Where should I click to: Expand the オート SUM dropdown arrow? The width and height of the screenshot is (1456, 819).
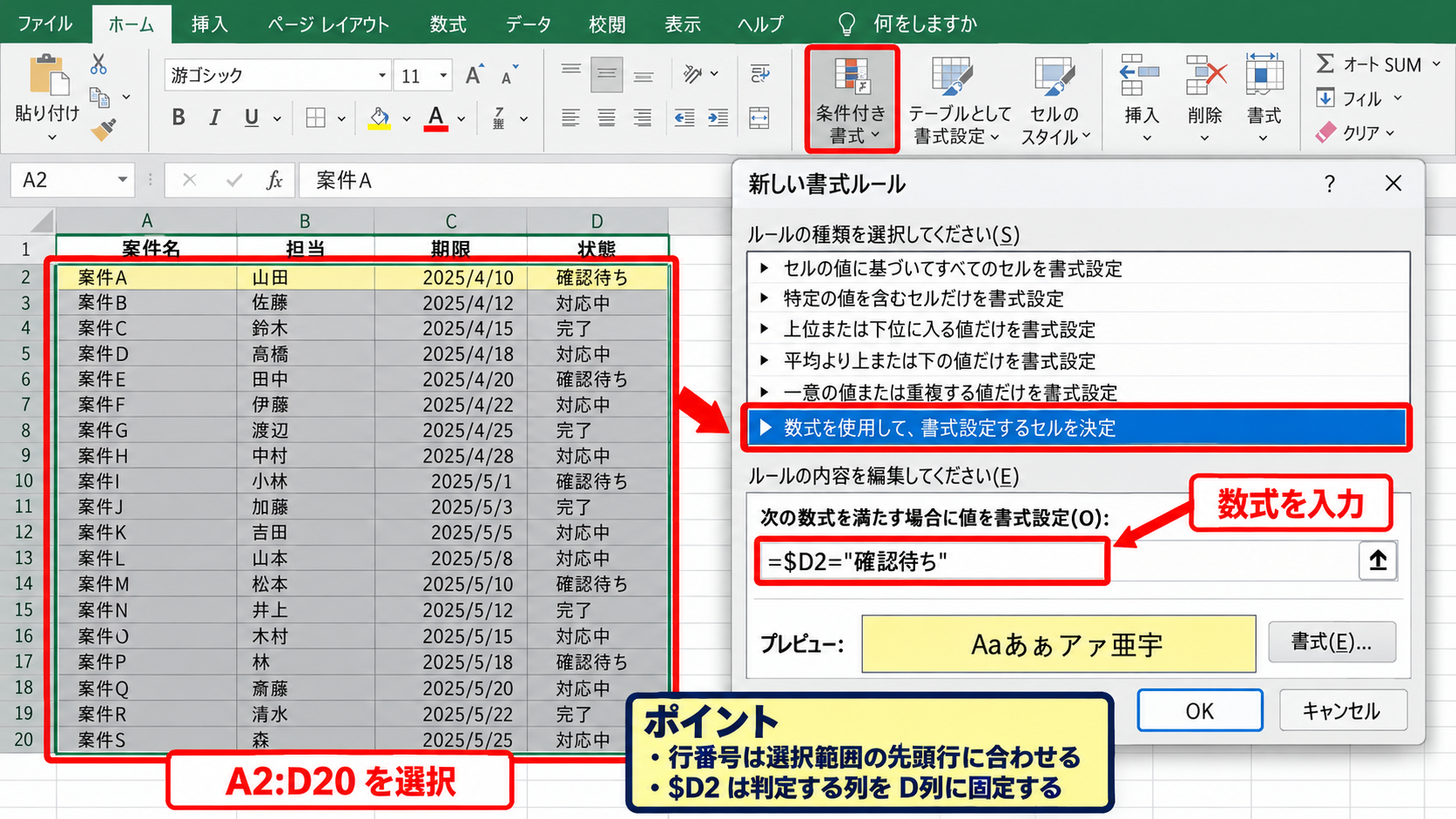1436,64
